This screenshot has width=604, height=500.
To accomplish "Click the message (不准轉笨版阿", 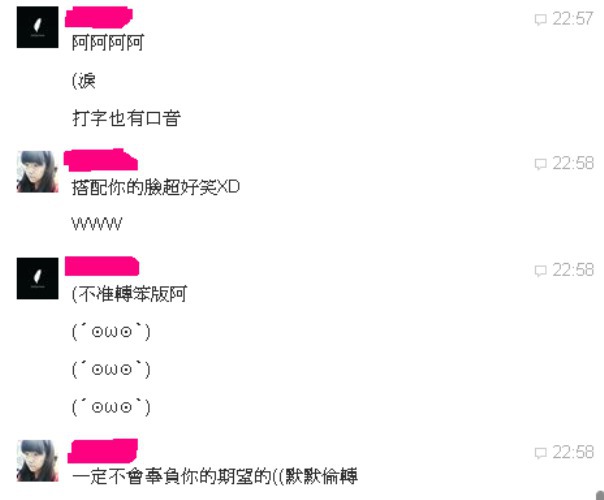I will (x=129, y=294).
